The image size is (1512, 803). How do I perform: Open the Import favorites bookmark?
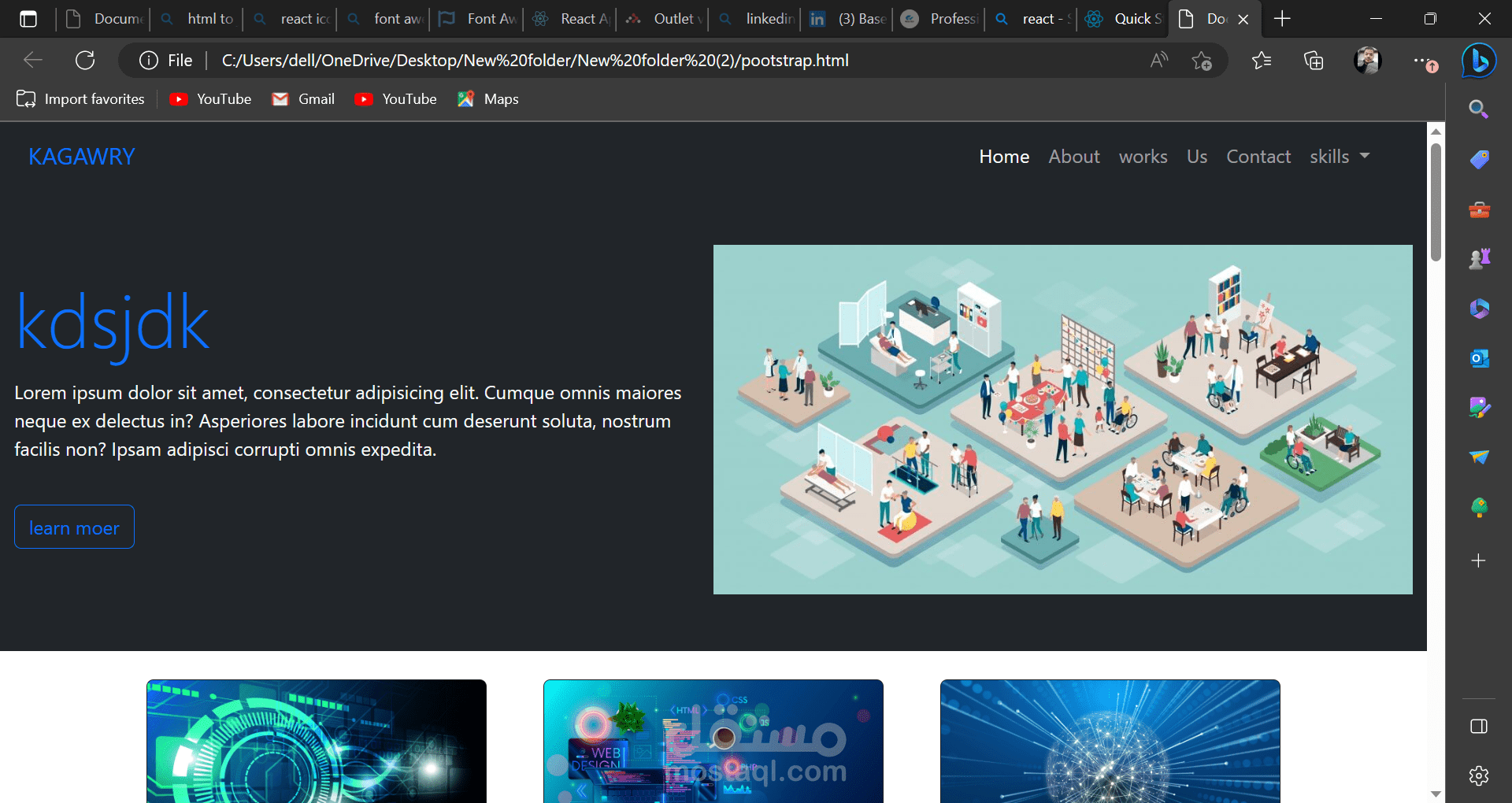coord(80,99)
